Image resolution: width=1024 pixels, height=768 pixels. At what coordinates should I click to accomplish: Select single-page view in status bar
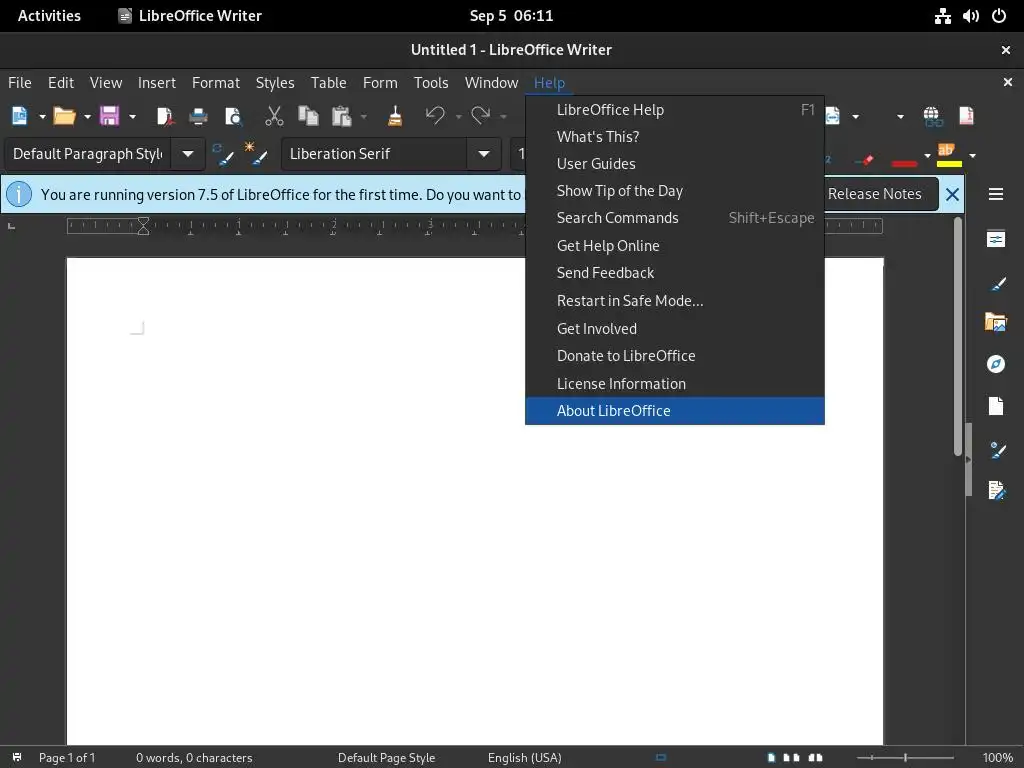[x=771, y=758]
